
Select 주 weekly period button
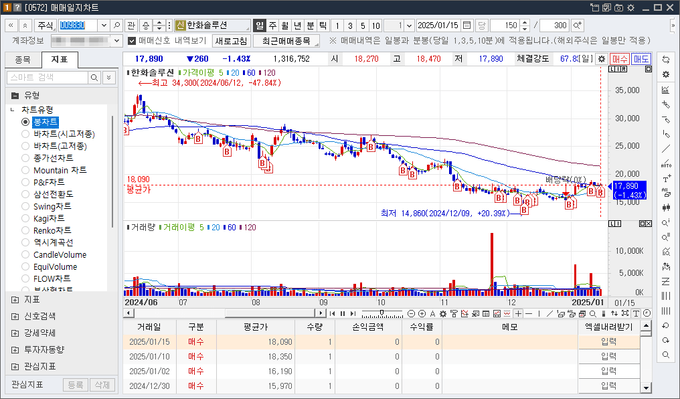pyautogui.click(x=272, y=26)
